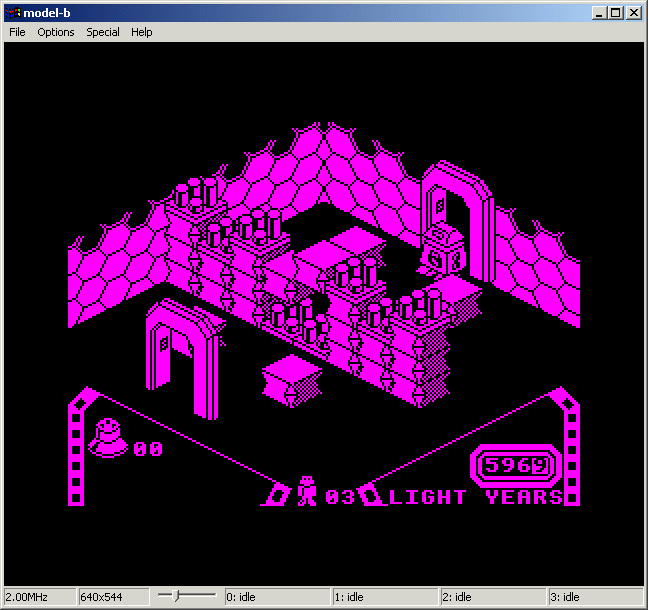Click the 640x544 resolution panel
Screen dimensions: 648x610
click(113, 597)
